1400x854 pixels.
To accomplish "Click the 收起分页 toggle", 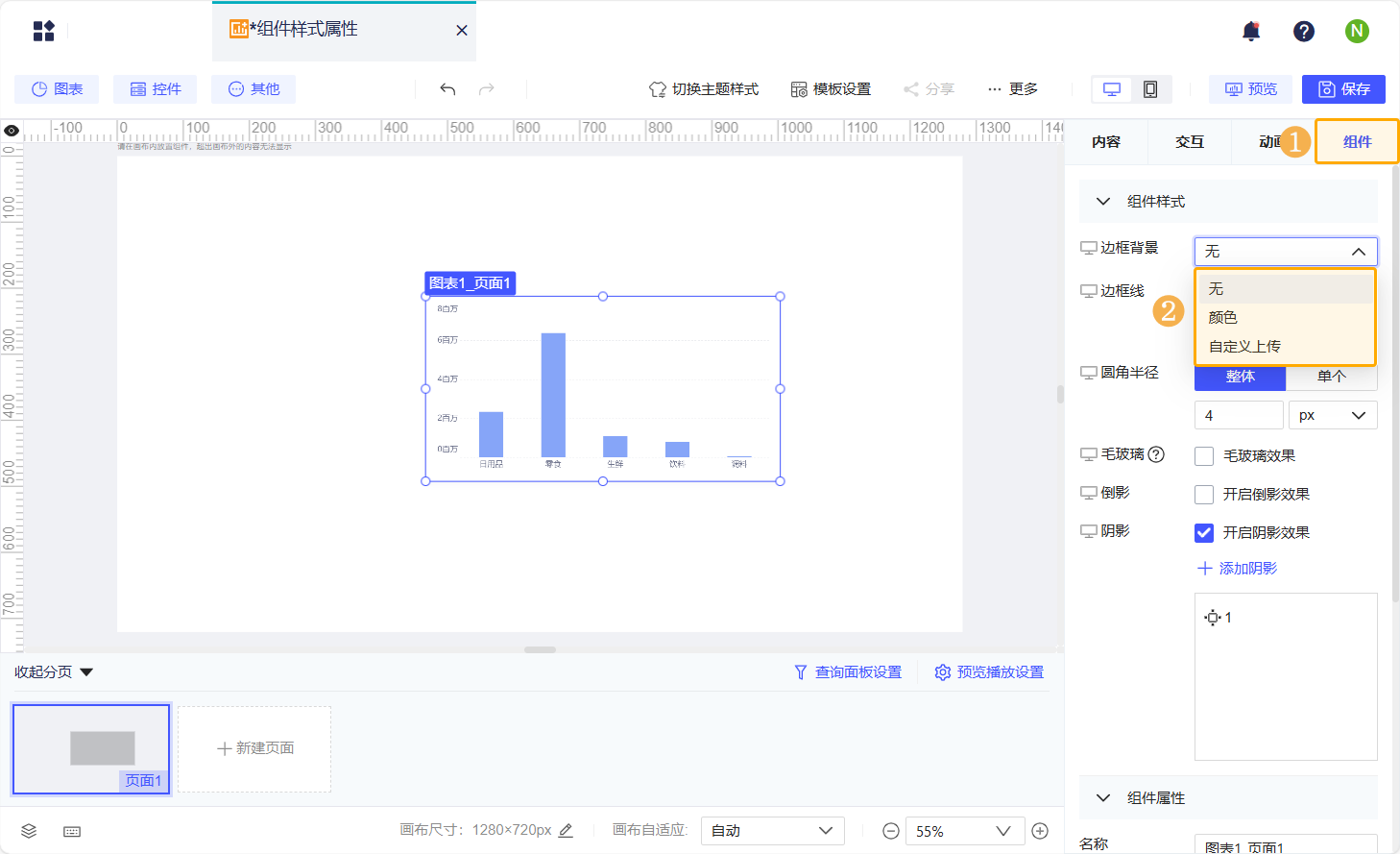I will click(54, 672).
